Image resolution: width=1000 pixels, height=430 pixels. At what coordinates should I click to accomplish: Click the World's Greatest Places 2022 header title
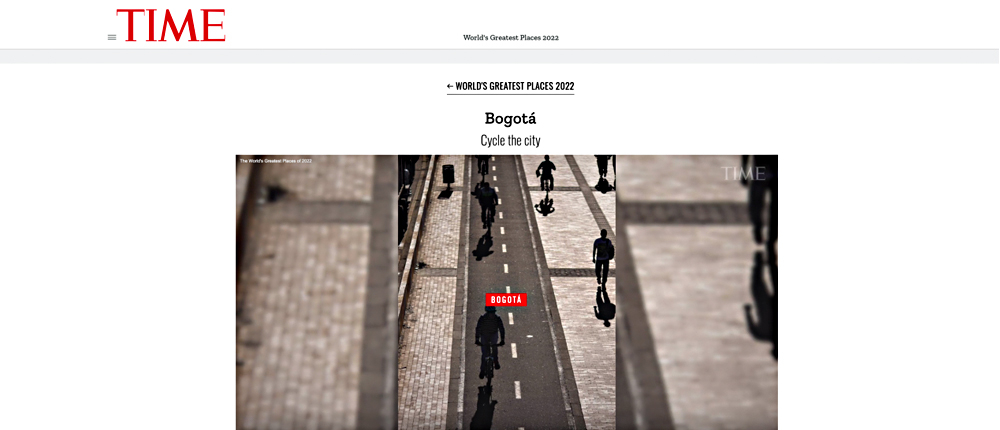(x=511, y=38)
